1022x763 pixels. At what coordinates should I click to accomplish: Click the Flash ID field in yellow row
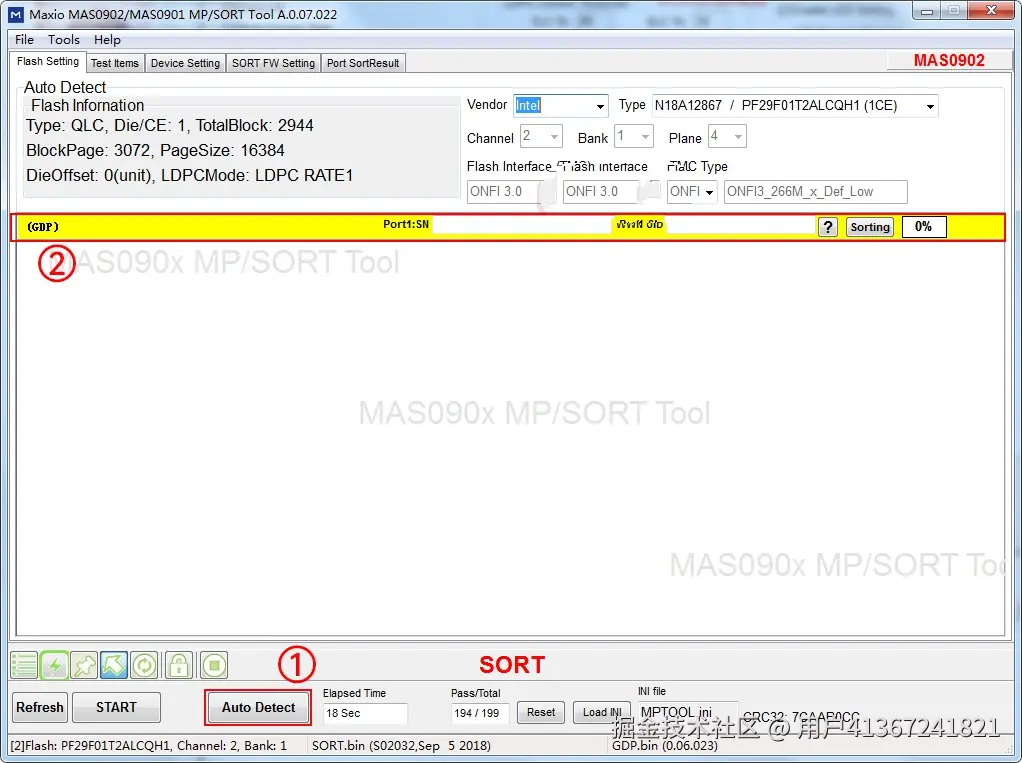(741, 225)
